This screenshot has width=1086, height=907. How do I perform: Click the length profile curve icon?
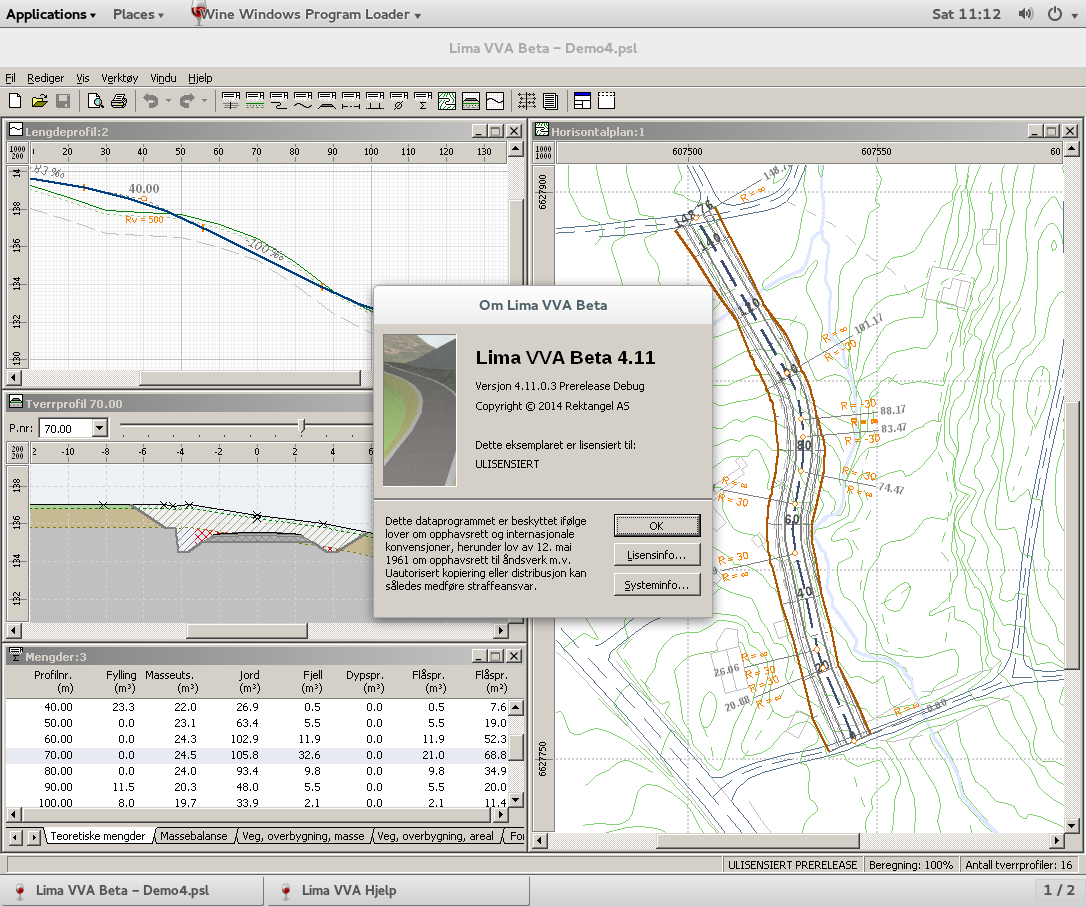[495, 101]
